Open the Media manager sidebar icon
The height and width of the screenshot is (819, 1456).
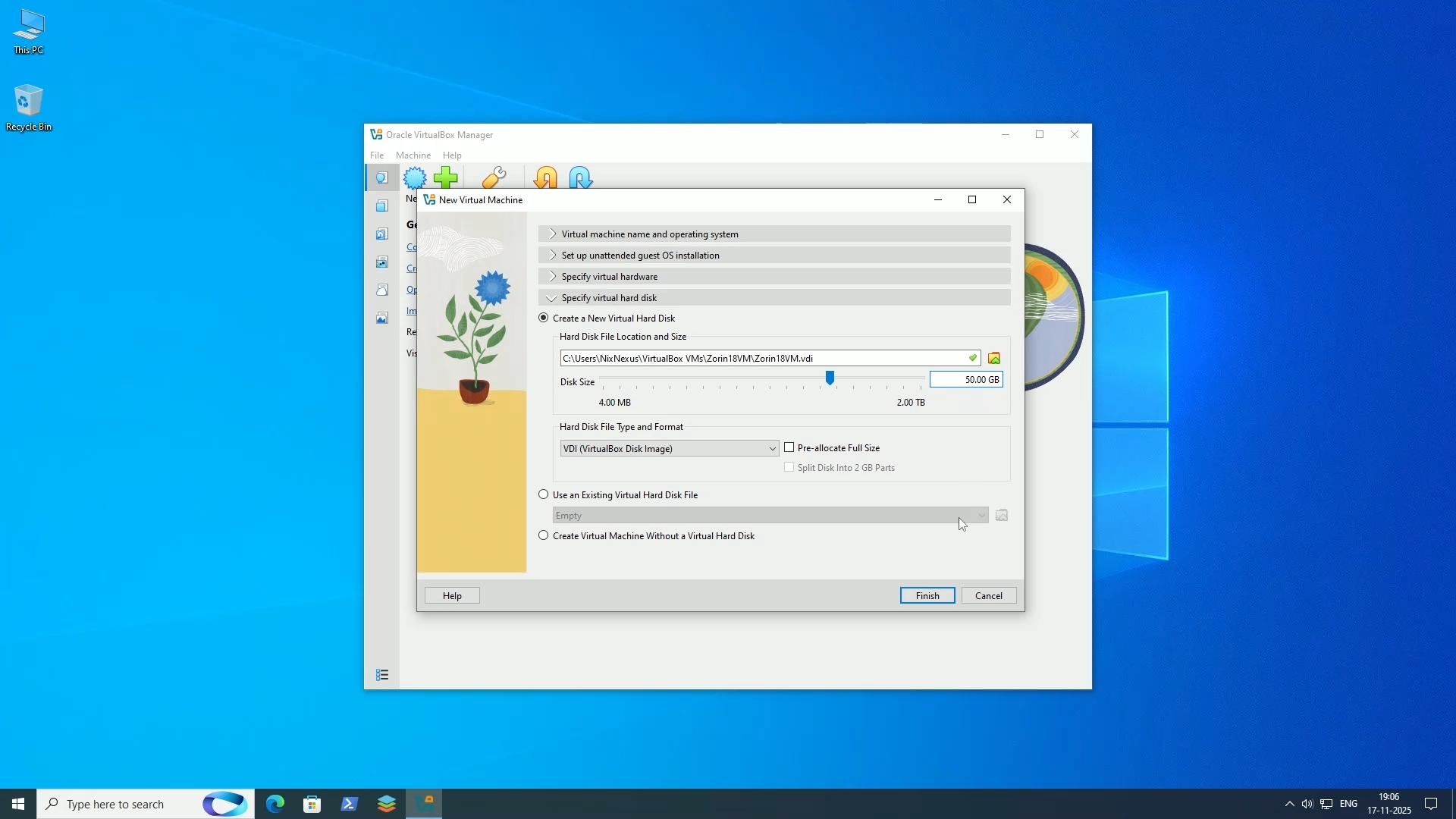pos(382,234)
